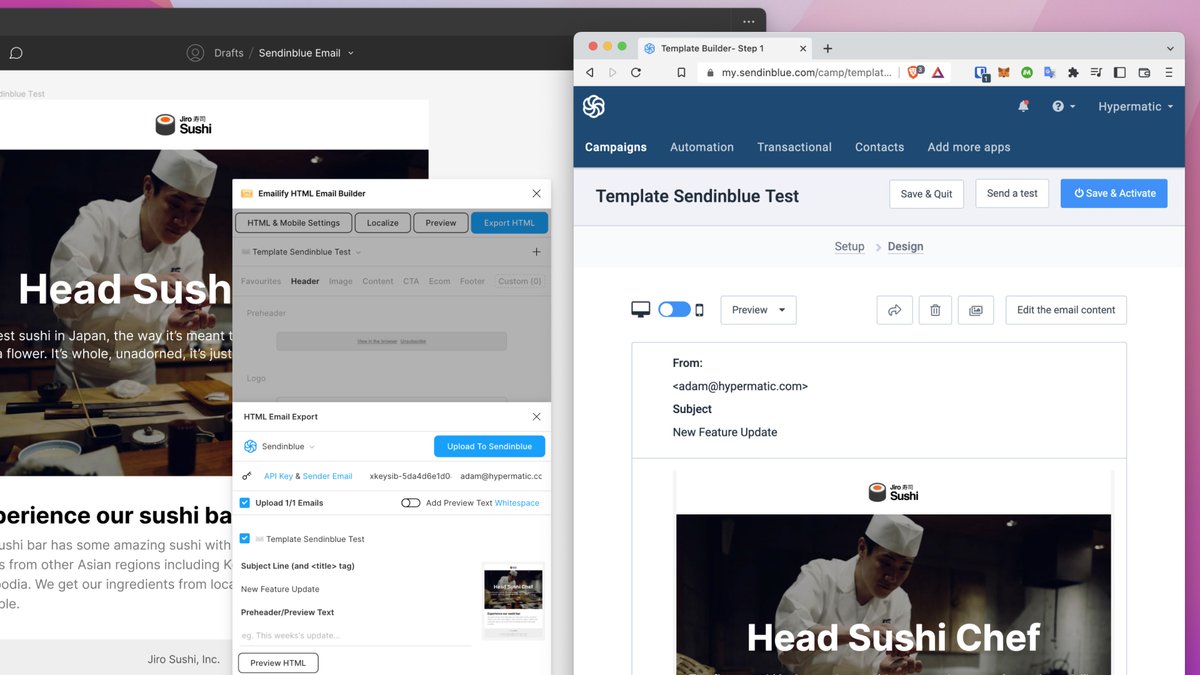The height and width of the screenshot is (675, 1200).
Task: Go to the Design step
Action: pyautogui.click(x=905, y=246)
